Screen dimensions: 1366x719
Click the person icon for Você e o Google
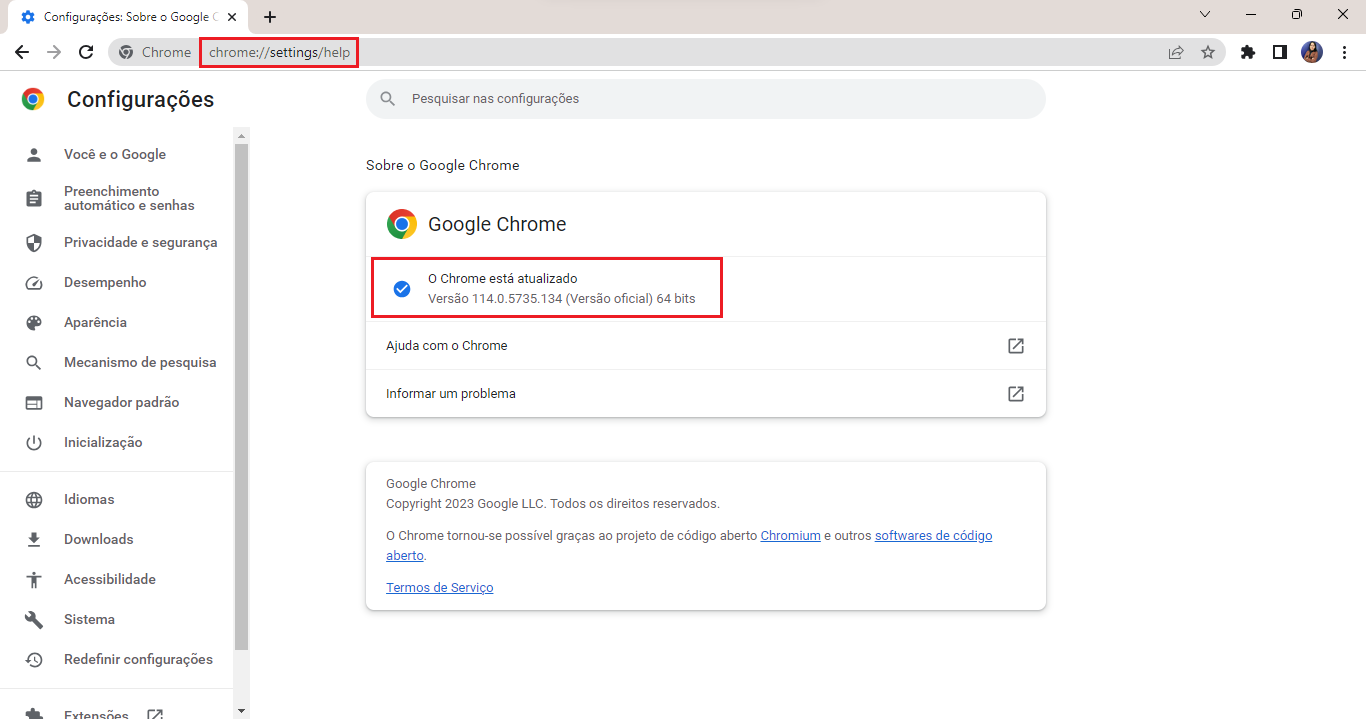click(34, 155)
